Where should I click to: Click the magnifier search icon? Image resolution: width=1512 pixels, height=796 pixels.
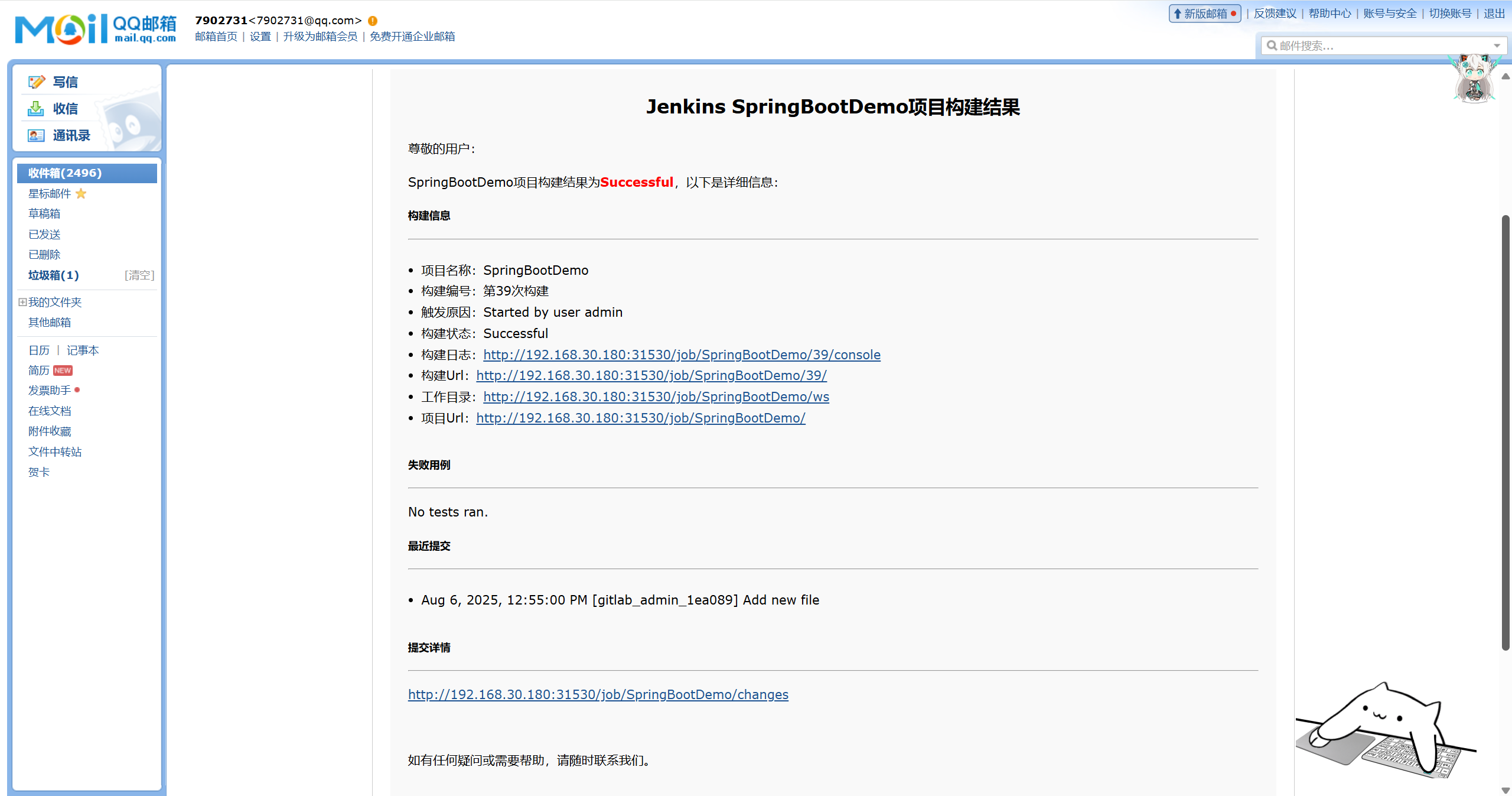(x=1272, y=46)
